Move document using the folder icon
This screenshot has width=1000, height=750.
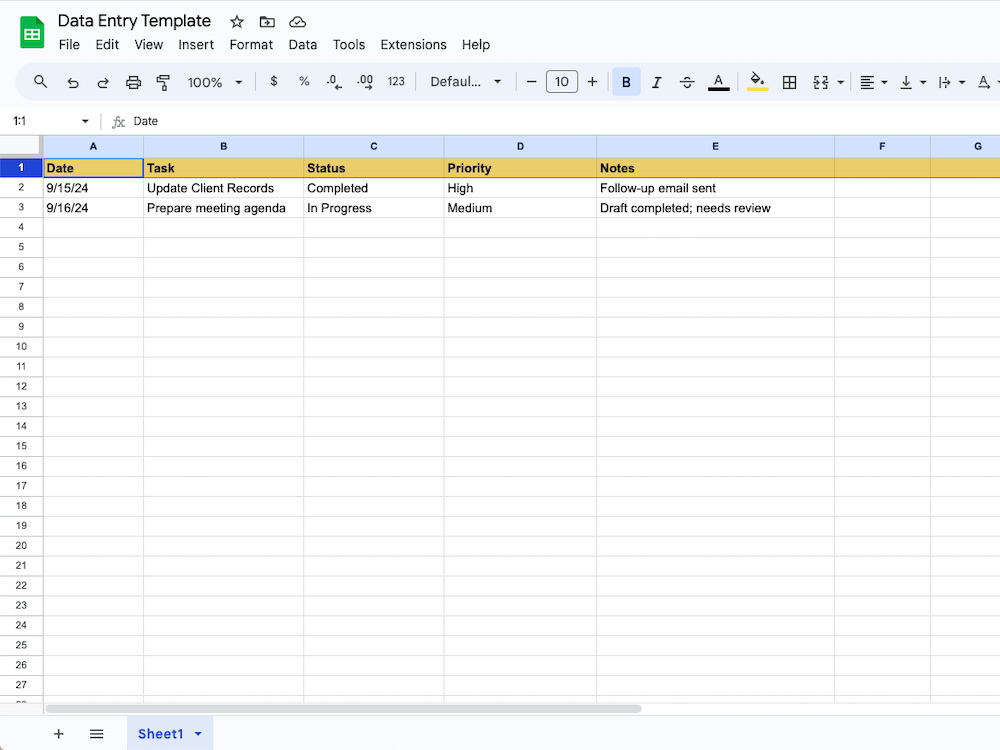pyautogui.click(x=267, y=22)
